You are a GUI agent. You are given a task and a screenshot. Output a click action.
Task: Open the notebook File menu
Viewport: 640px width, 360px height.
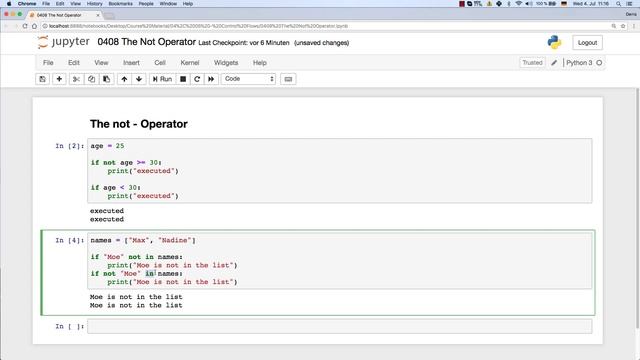click(48, 63)
